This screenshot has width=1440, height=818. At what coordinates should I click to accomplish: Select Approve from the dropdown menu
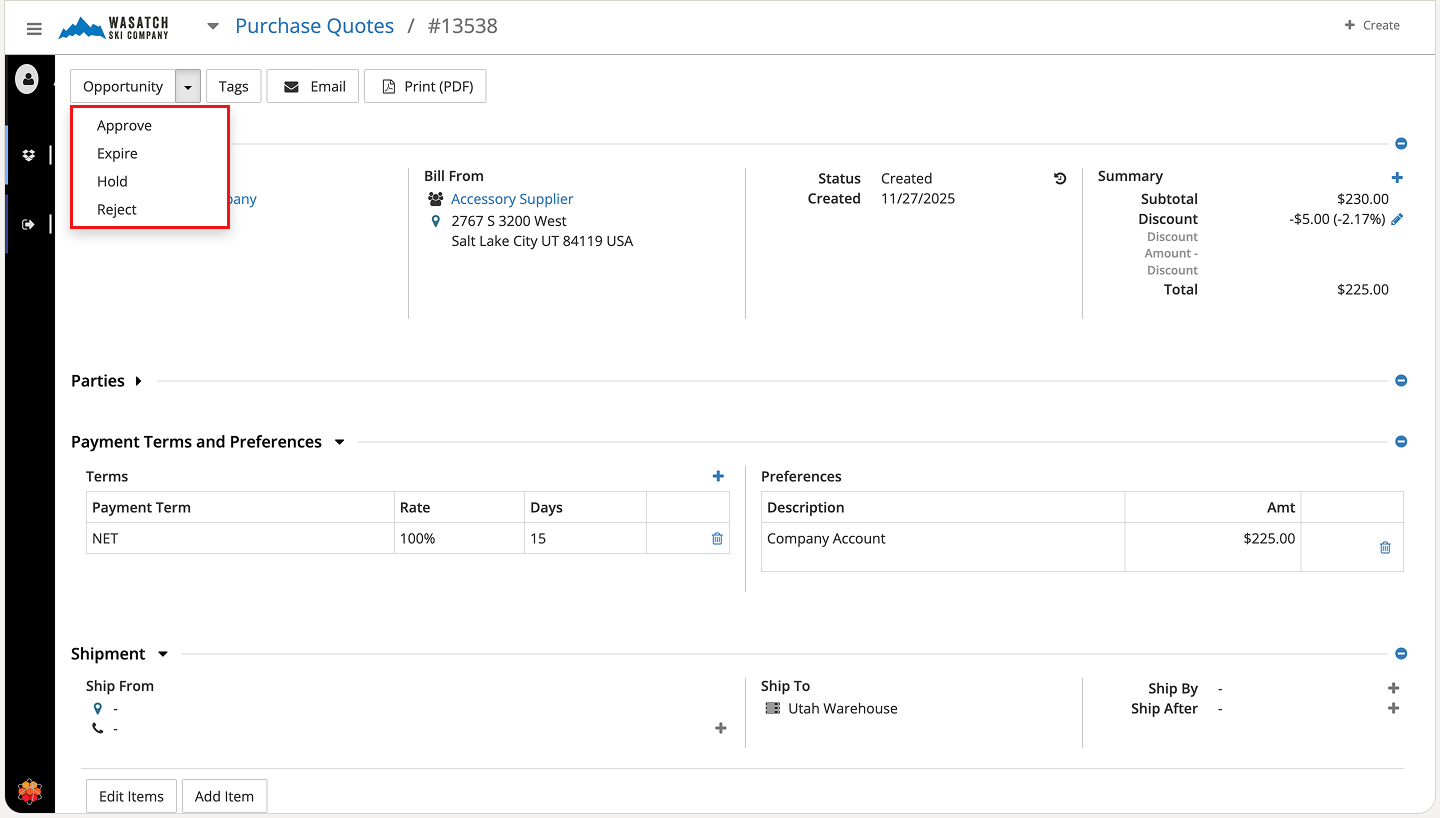[x=124, y=126]
